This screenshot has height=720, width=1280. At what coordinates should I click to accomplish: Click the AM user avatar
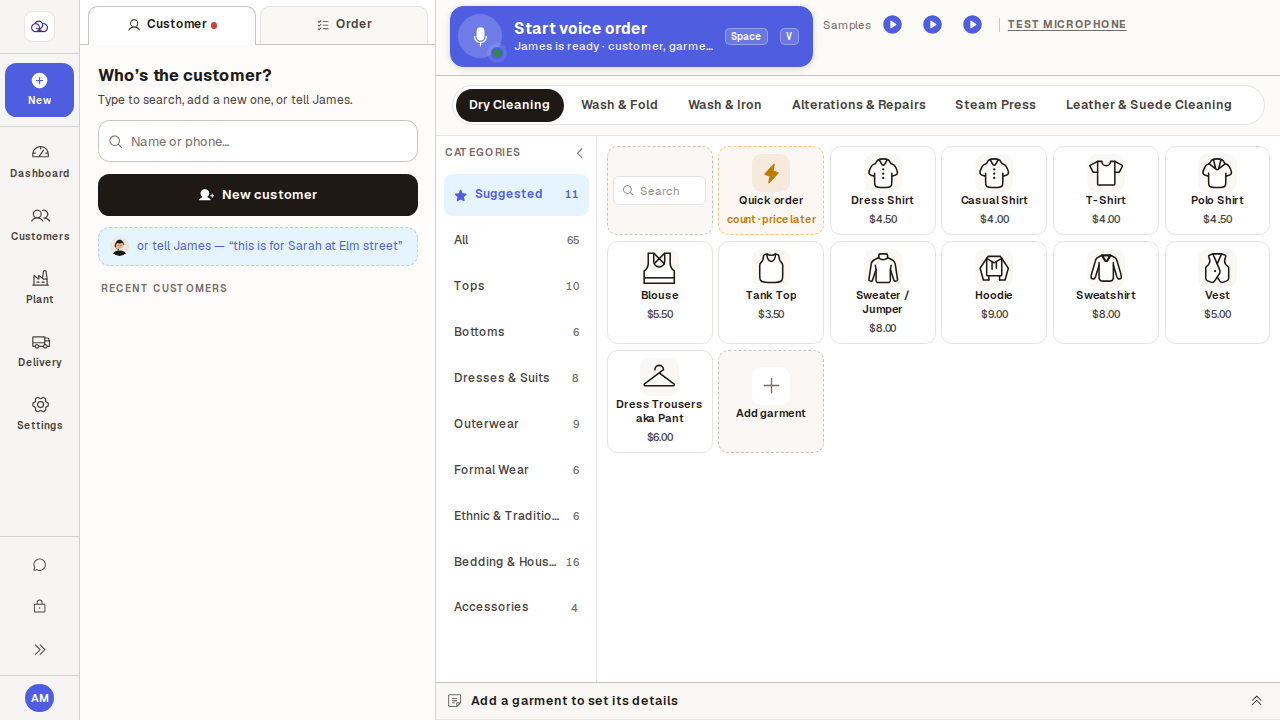[x=39, y=698]
